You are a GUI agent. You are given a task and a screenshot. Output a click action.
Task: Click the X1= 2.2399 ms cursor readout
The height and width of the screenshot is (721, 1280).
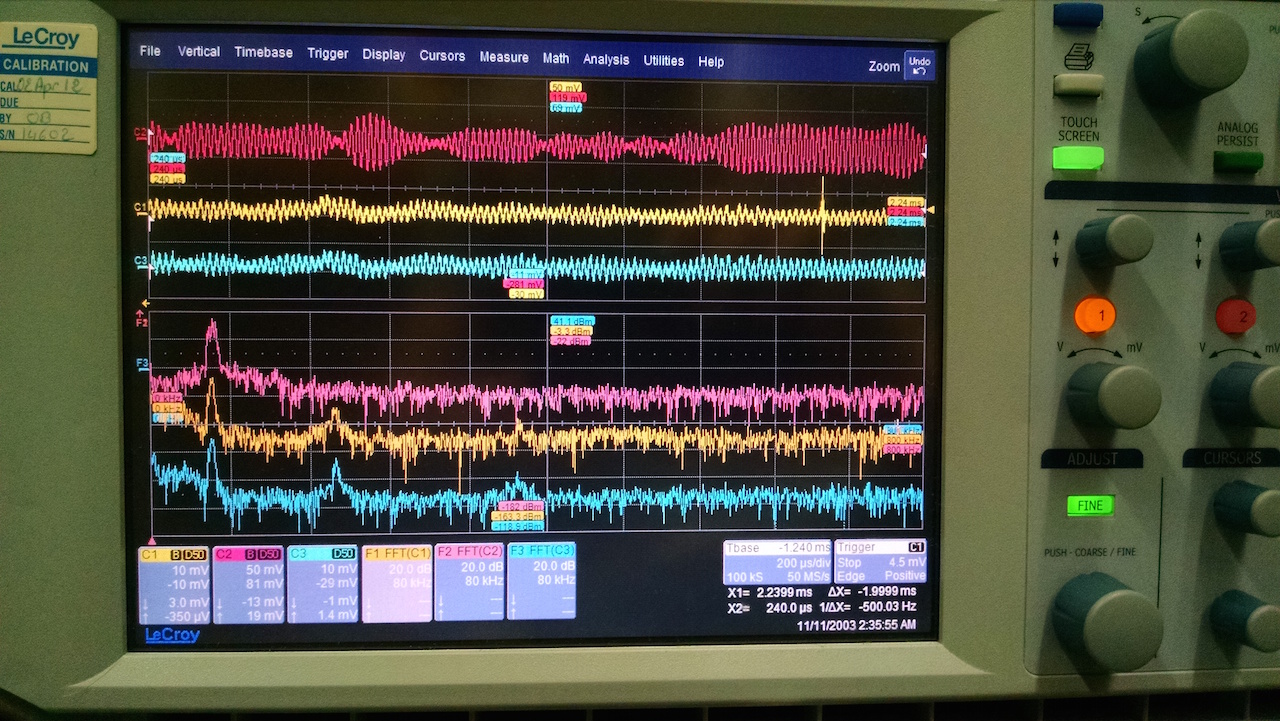point(769,592)
